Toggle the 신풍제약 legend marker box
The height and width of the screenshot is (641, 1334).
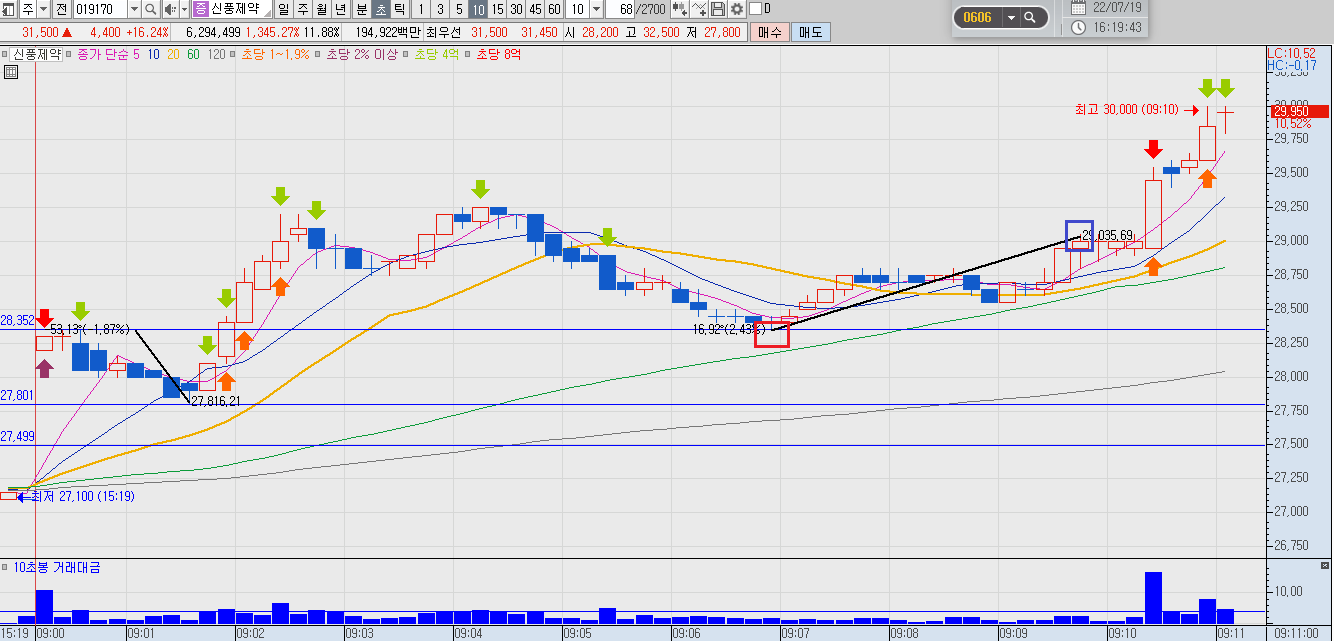click(x=4, y=54)
